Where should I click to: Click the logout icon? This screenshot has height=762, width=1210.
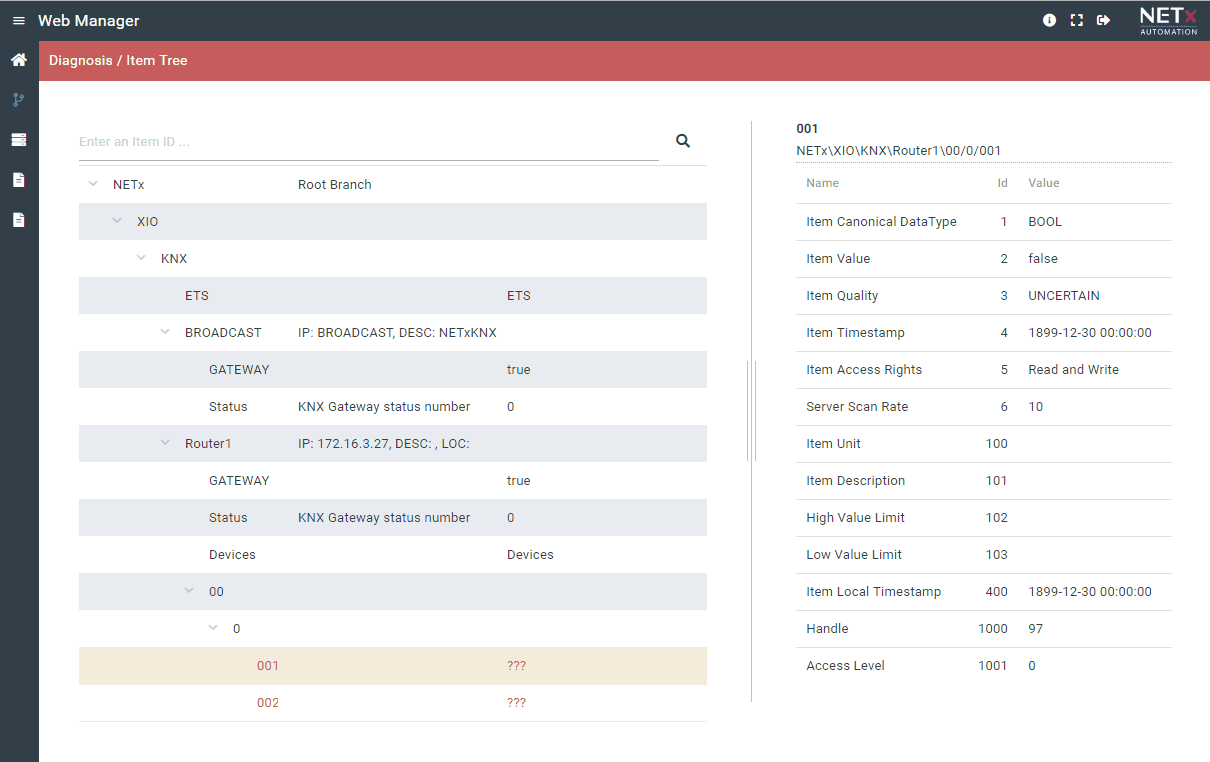[1103, 20]
